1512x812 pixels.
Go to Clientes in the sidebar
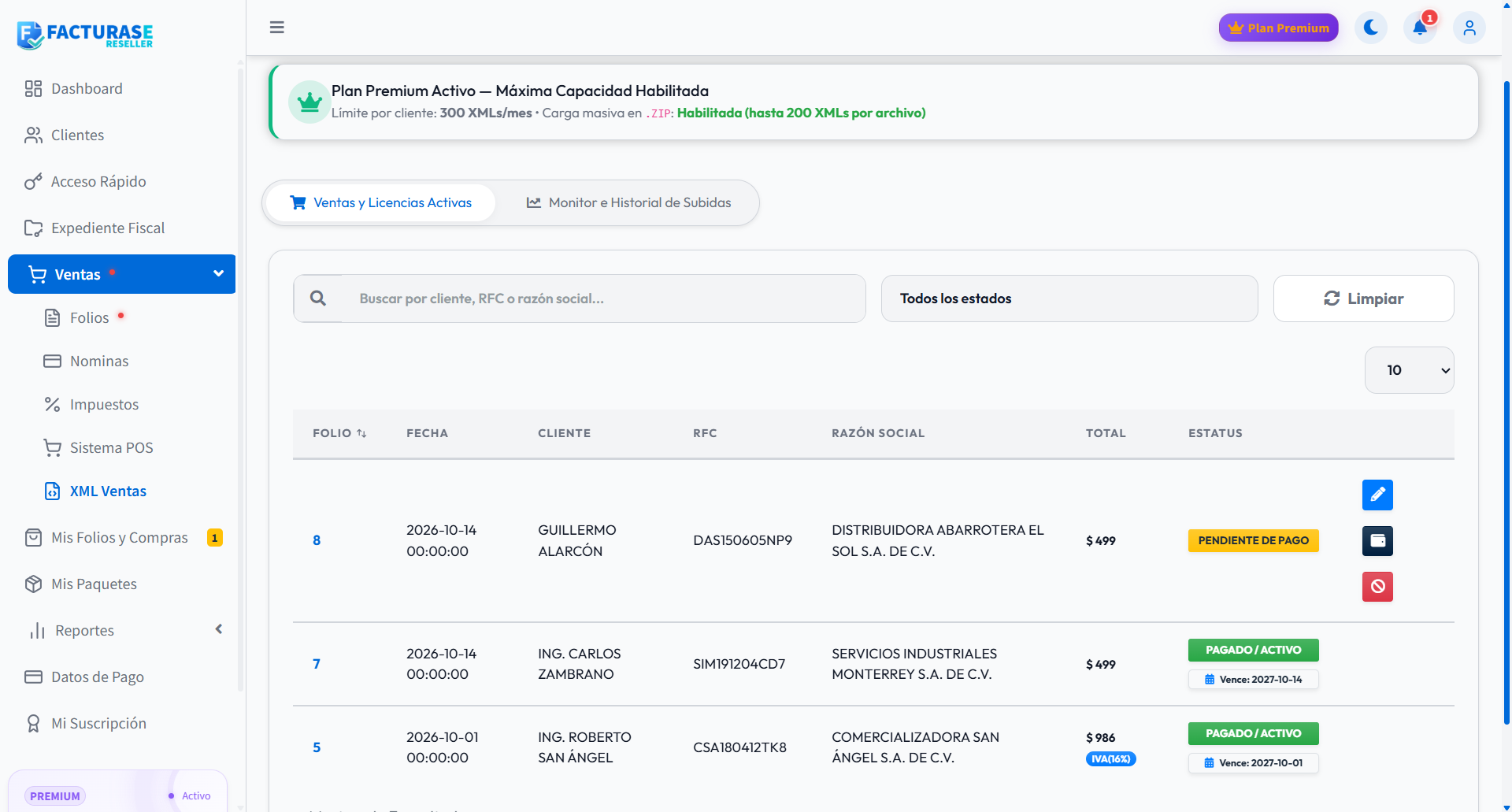[x=122, y=135]
